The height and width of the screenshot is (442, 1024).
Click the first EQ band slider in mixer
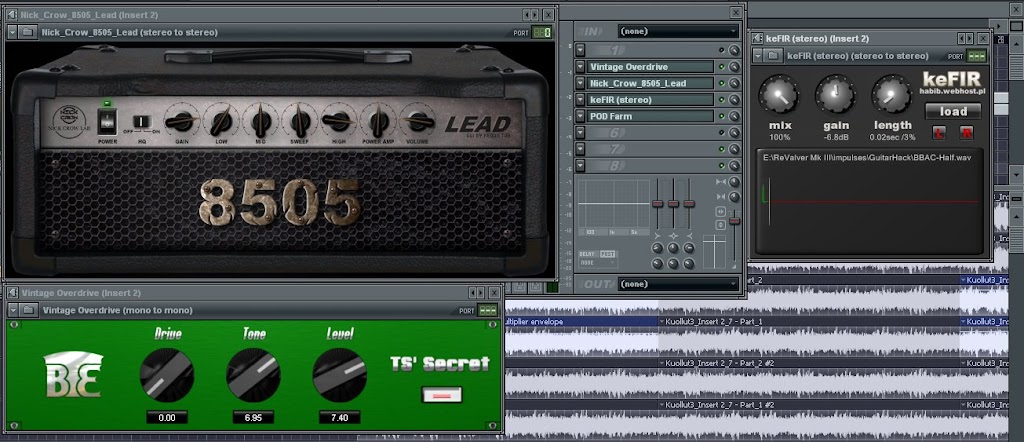(658, 204)
